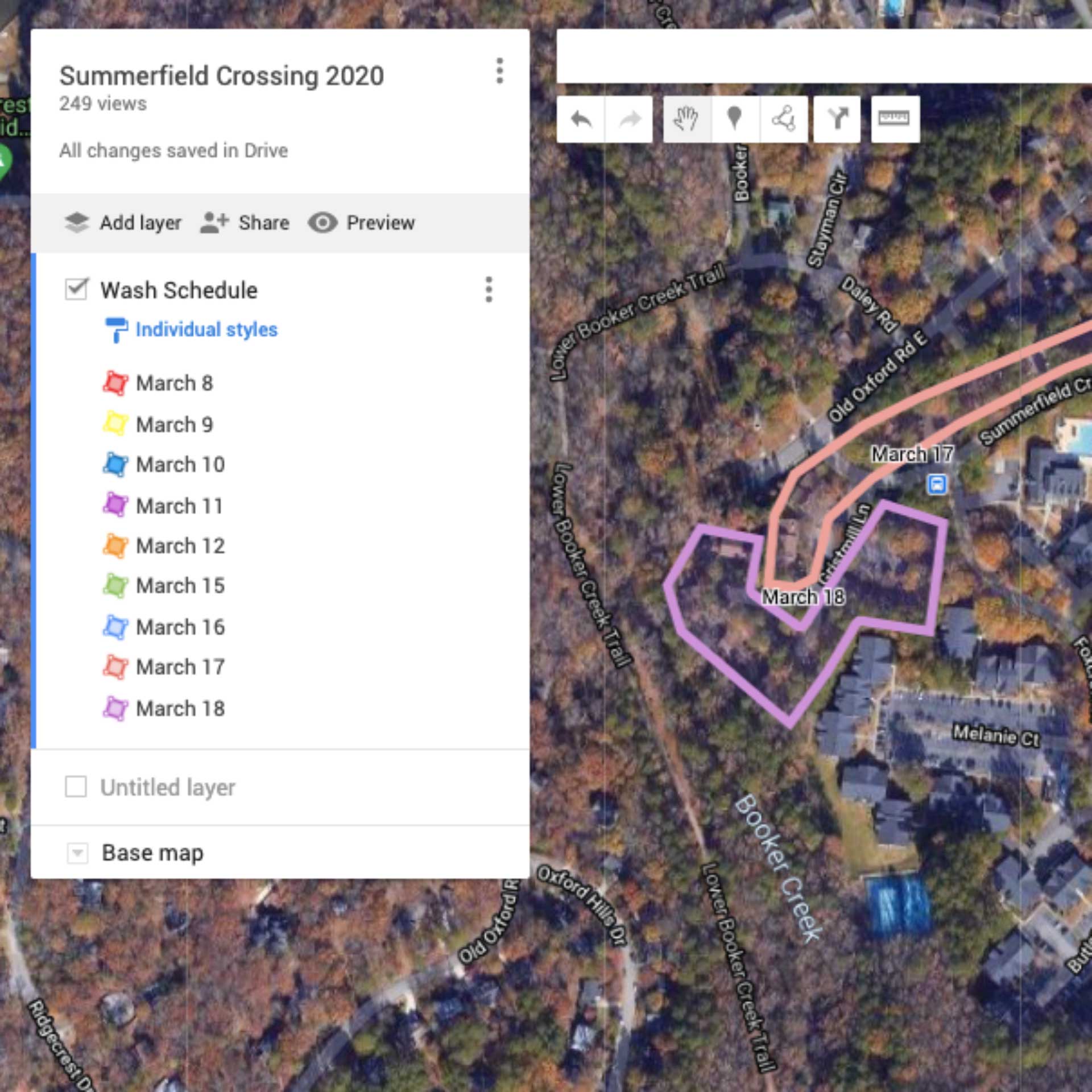Viewport: 1092px width, 1092px height.
Task: Select the Measure distances ruler tool
Action: [x=895, y=119]
